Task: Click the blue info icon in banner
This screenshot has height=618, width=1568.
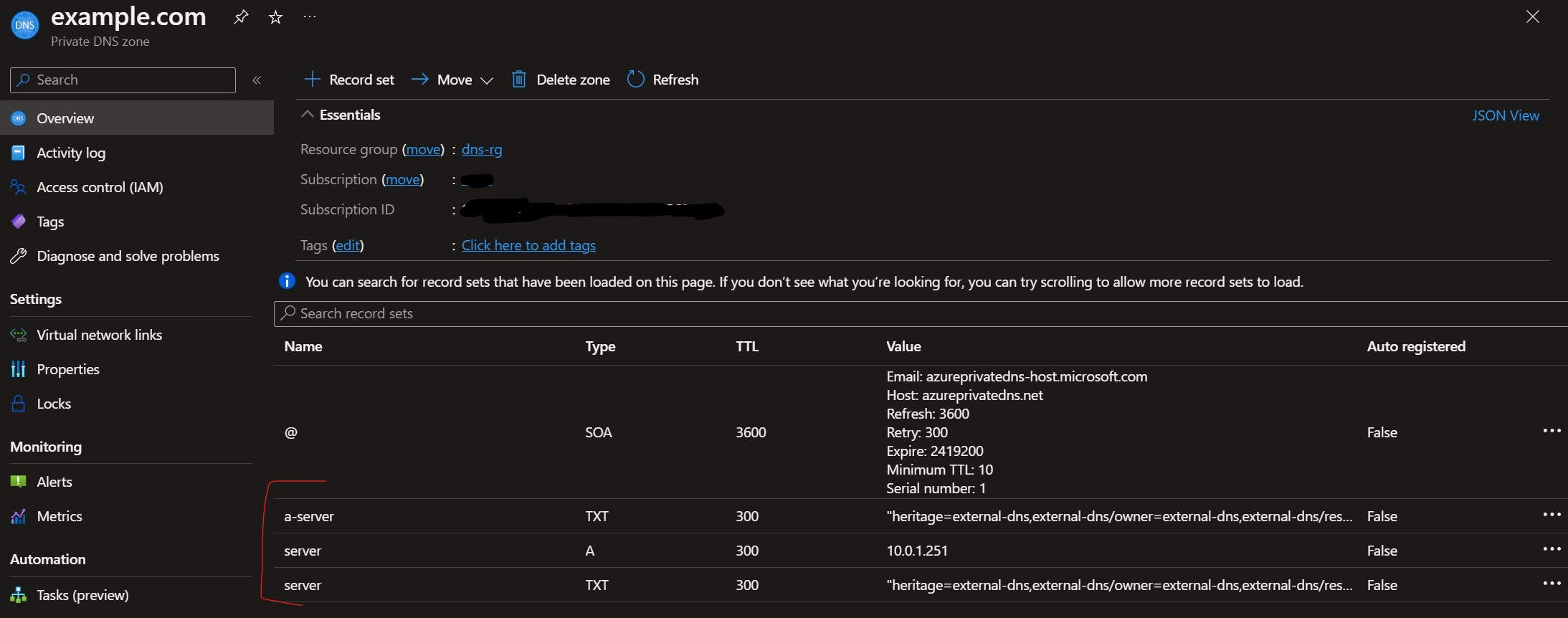Action: (x=287, y=281)
